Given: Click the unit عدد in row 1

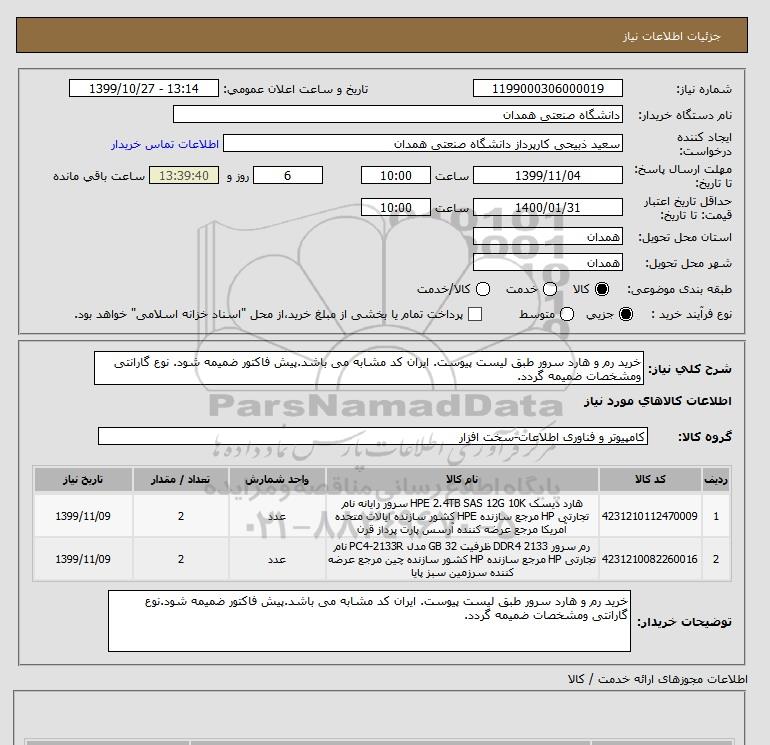Looking at the screenshot, I should 277,516.
